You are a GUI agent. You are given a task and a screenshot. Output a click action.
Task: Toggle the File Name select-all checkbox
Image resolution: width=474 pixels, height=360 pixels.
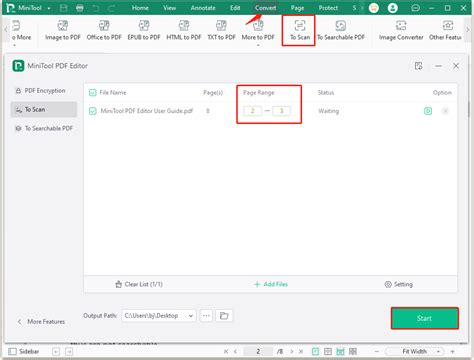tap(93, 93)
